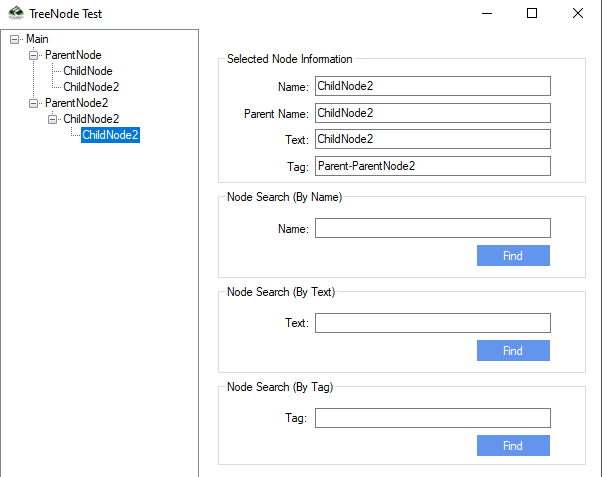The image size is (602, 477).
Task: Focus the Tag input in Node Search
Action: click(432, 418)
